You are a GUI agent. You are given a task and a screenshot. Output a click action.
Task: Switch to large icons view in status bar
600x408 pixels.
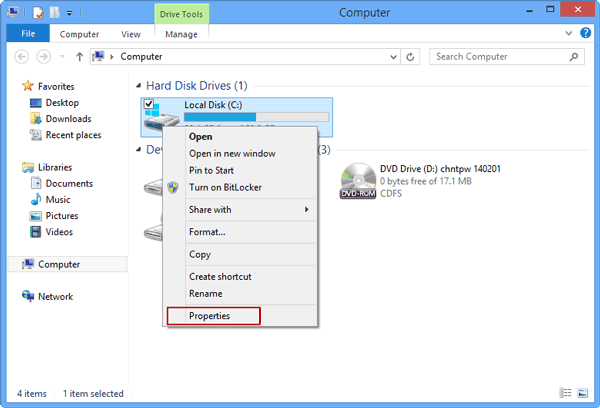582,393
